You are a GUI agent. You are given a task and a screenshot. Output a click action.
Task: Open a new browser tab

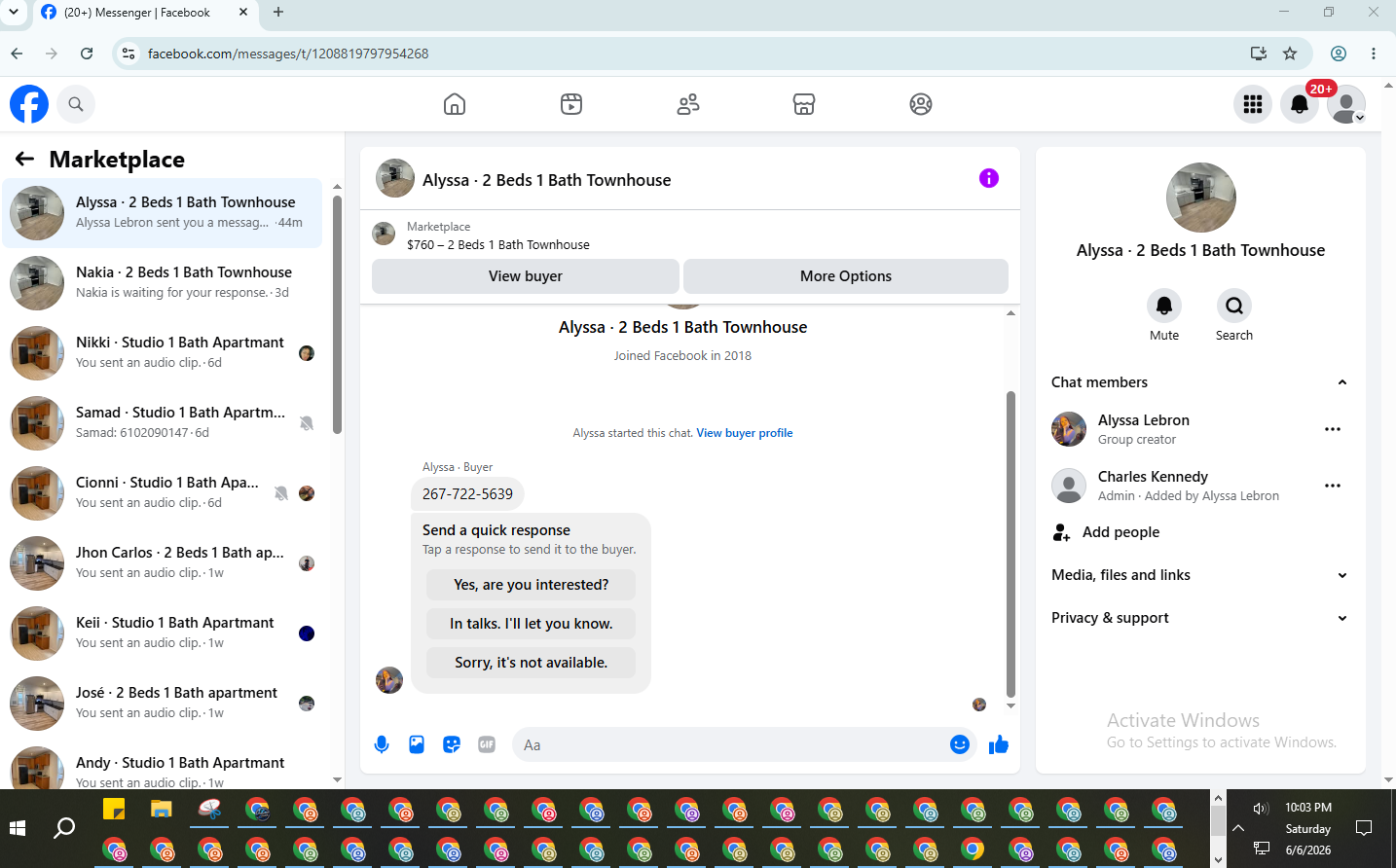278,13
